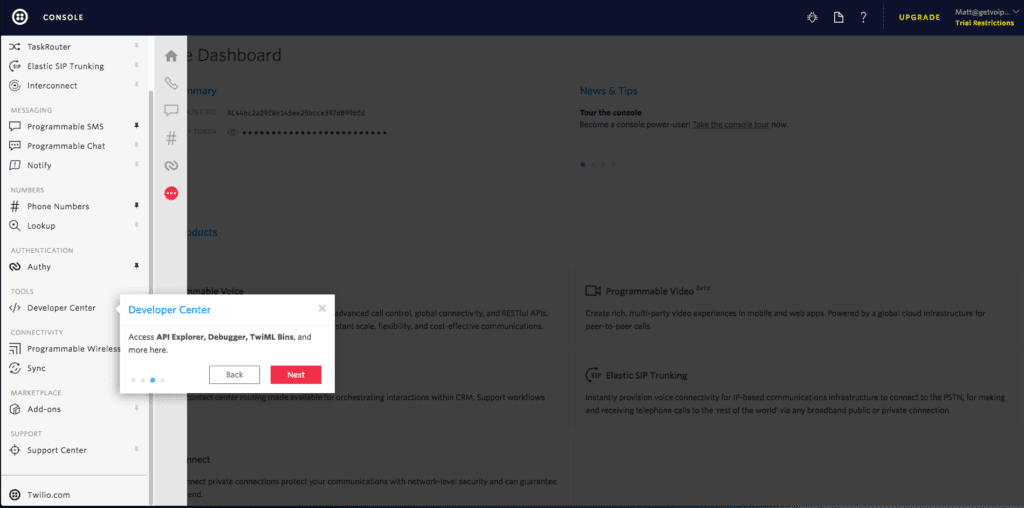Toggle pin for Elastic SIP Trunking
This screenshot has width=1024, height=508.
coord(136,66)
